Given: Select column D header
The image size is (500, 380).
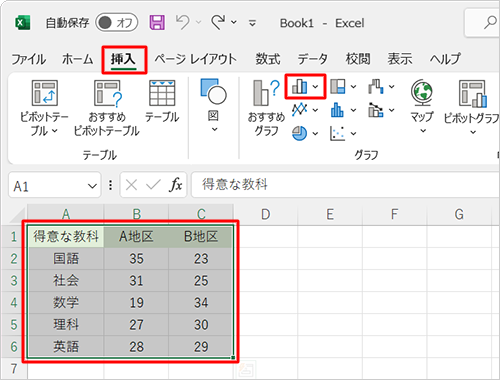Looking at the screenshot, I should click(265, 214).
